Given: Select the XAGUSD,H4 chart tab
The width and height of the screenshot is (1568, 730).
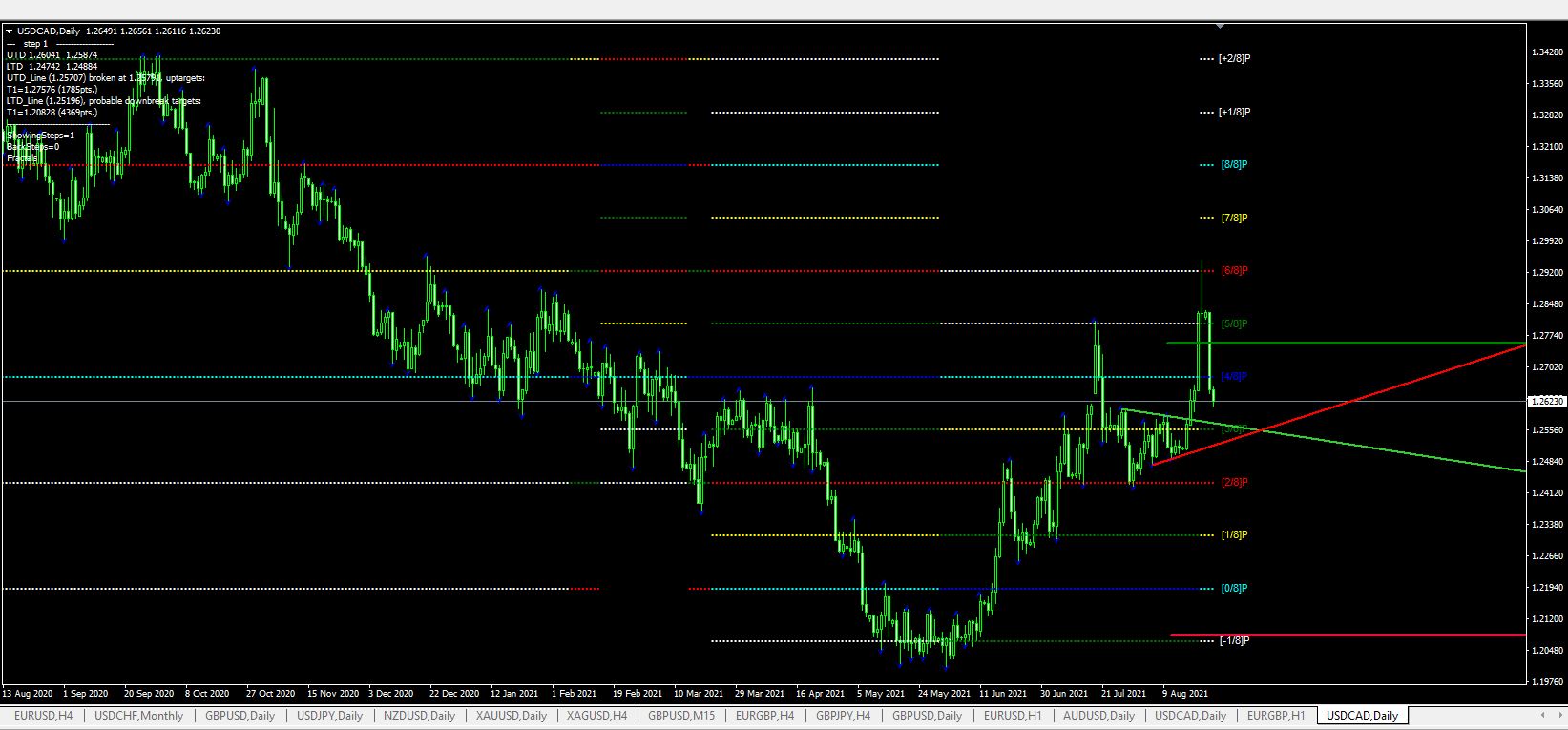Looking at the screenshot, I should (596, 716).
